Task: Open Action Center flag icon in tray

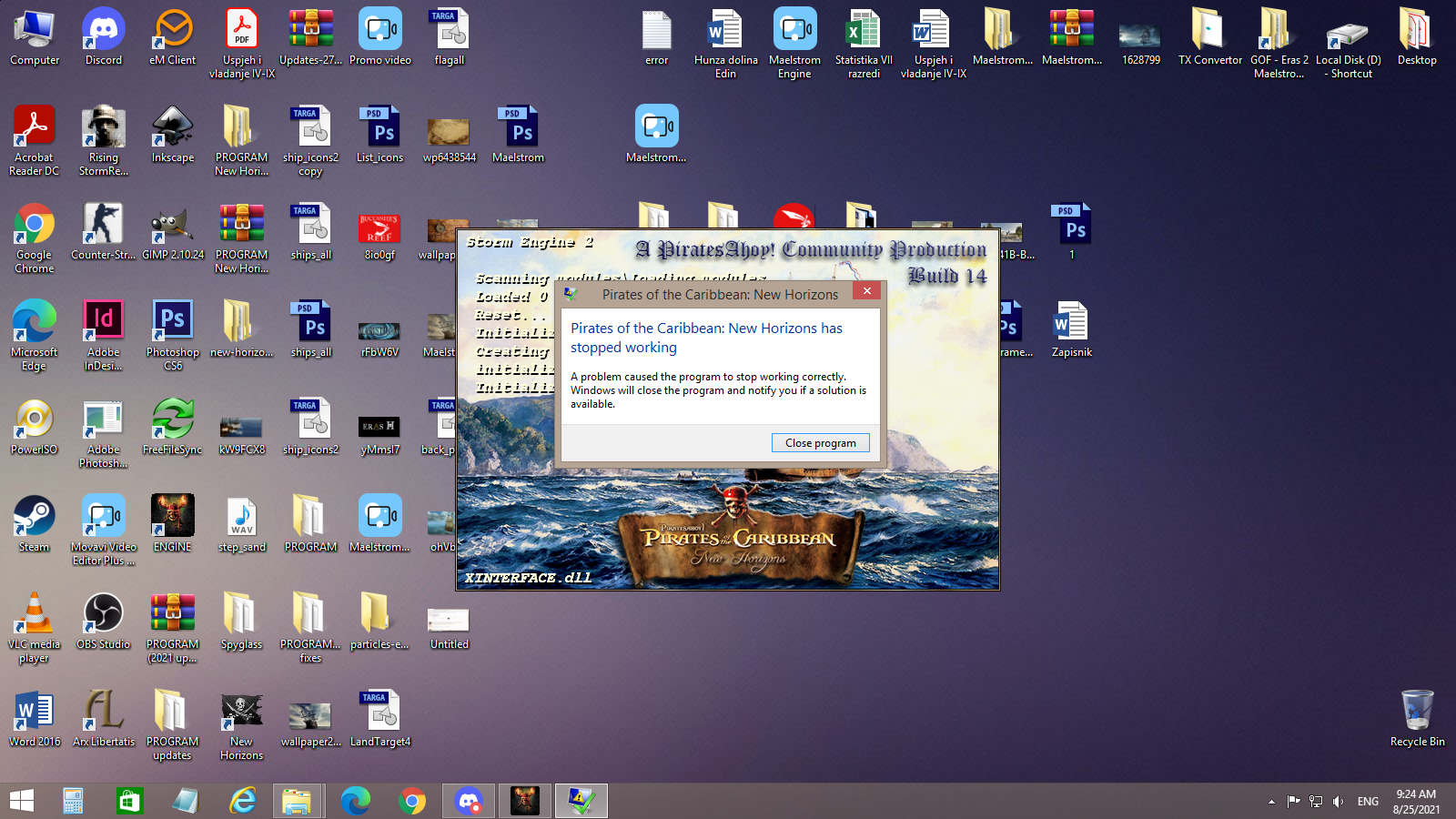Action: [1293, 802]
